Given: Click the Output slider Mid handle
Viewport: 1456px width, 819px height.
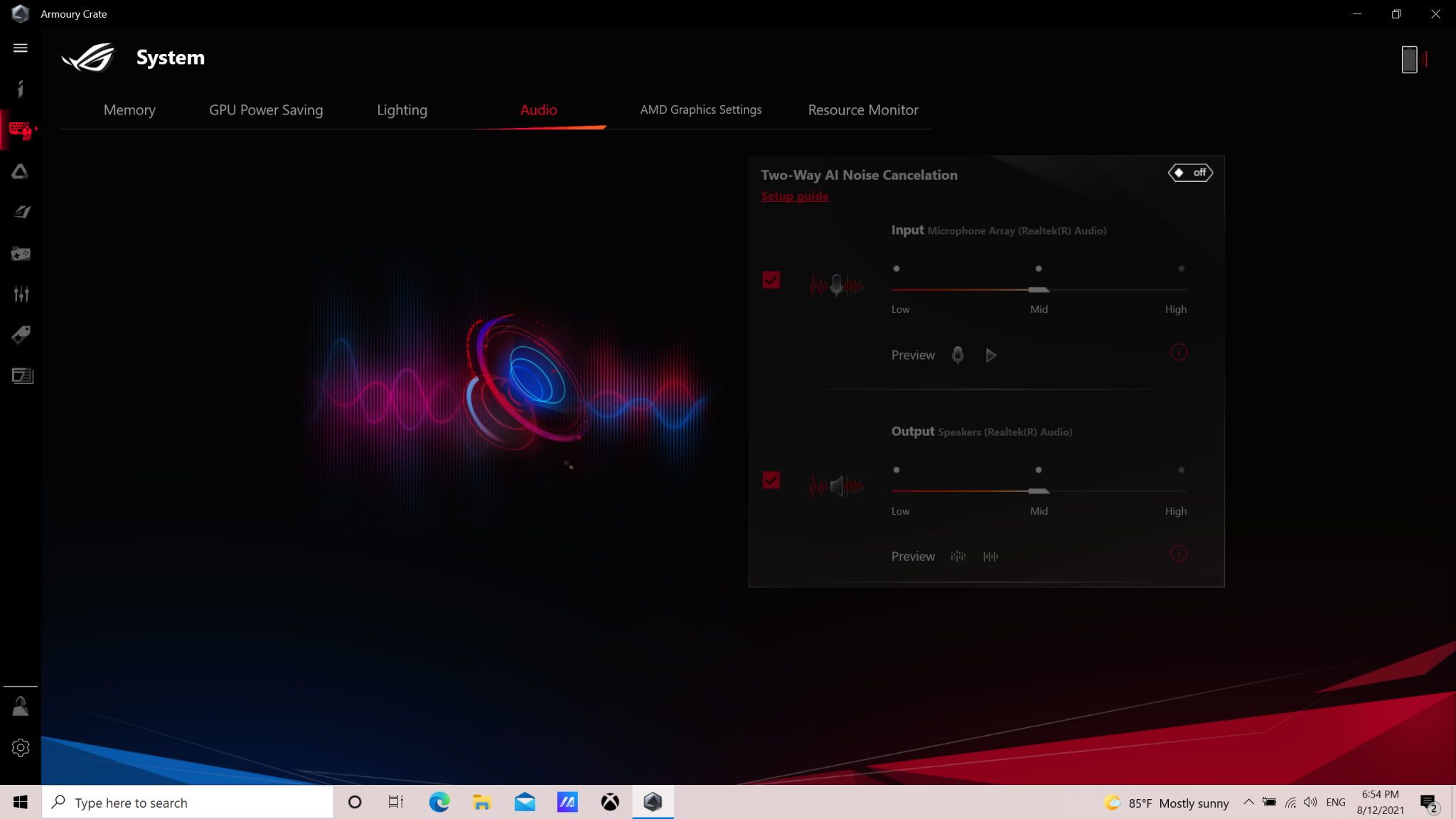Looking at the screenshot, I should [1039, 491].
